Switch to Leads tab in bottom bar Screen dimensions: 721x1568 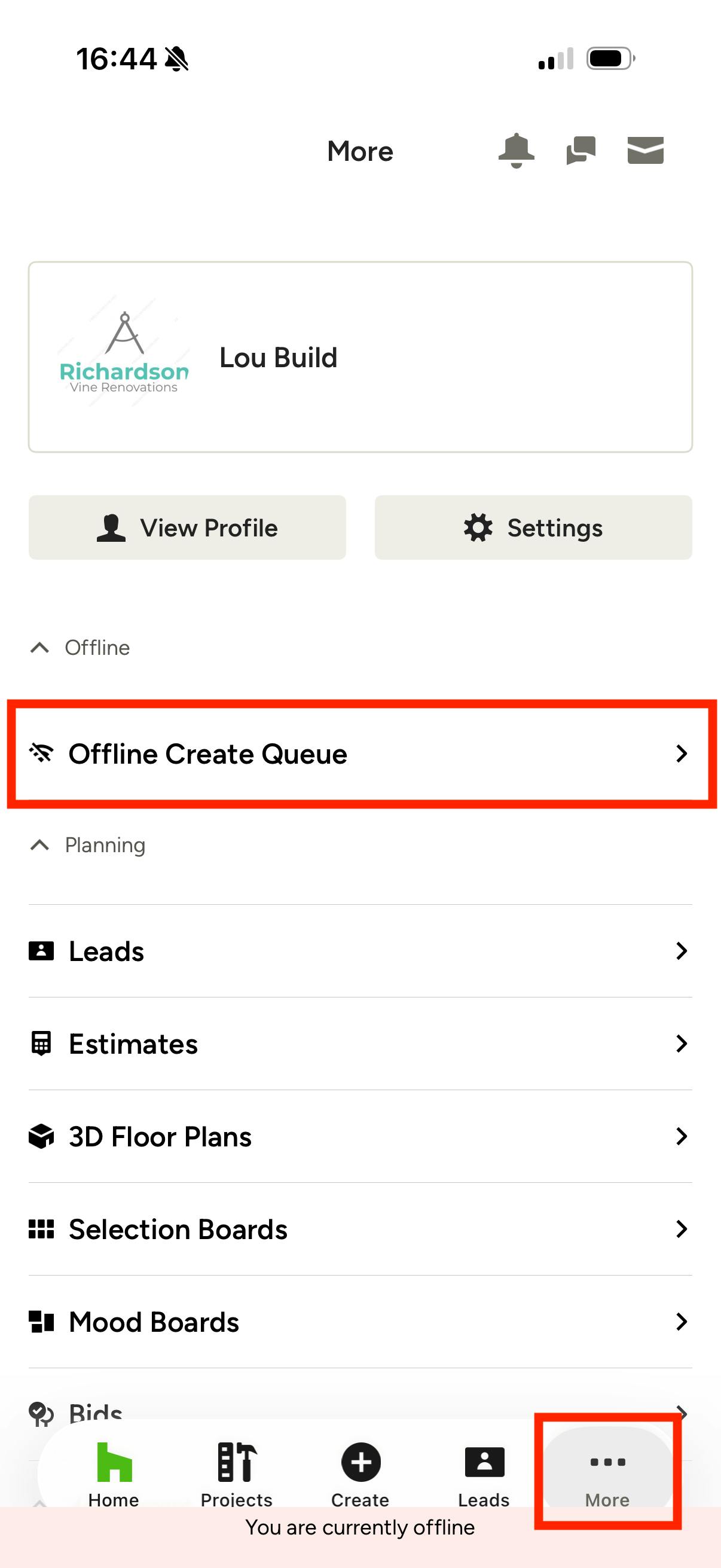(x=484, y=1475)
